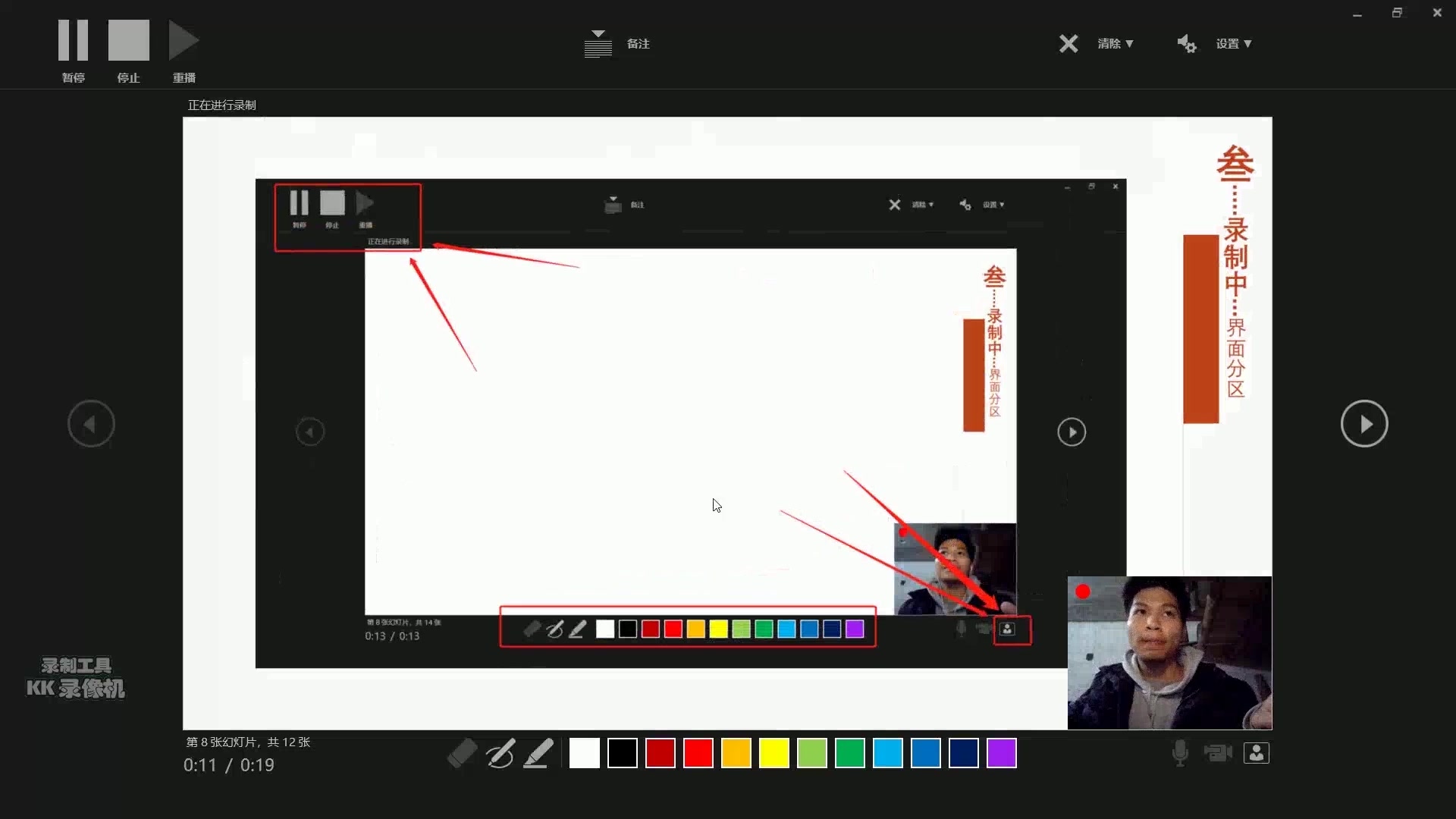Toggle the microphone on or off
This screenshot has width=1456, height=819.
(1179, 753)
